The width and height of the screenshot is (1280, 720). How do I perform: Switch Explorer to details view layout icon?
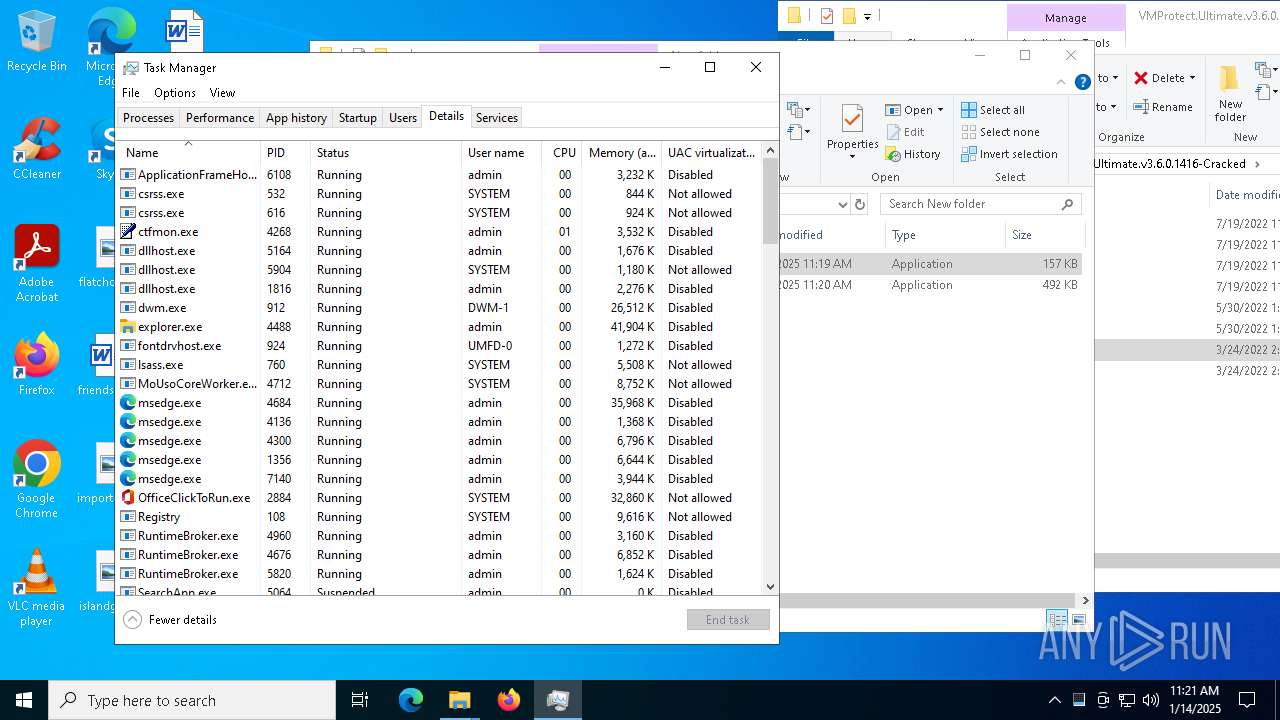click(x=1057, y=620)
